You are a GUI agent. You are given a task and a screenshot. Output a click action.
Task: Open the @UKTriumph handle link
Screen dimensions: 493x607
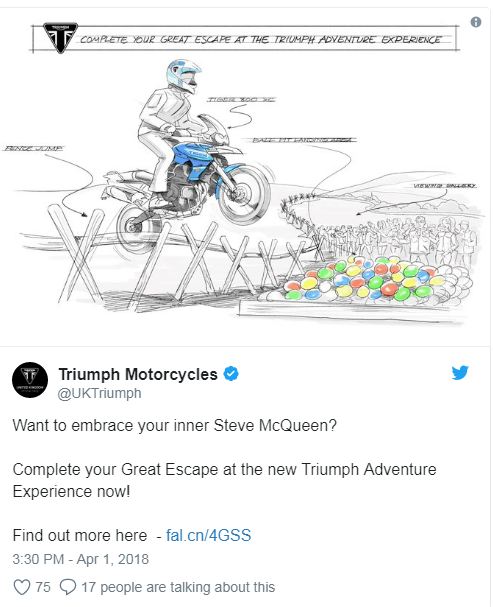99,393
